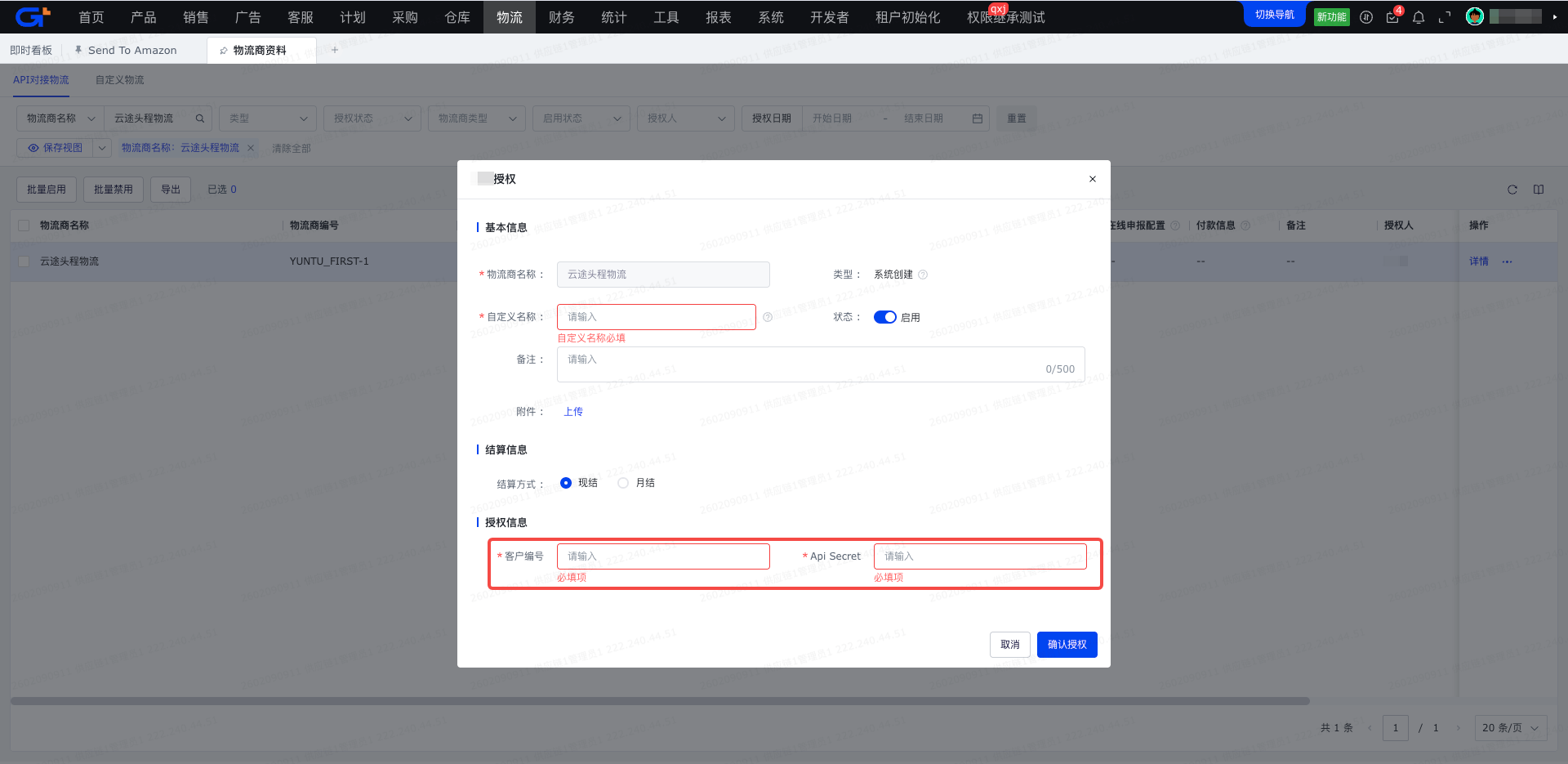This screenshot has height=764, width=1568.
Task: Click the 开始日期 date input
Action: pyautogui.click(x=832, y=118)
